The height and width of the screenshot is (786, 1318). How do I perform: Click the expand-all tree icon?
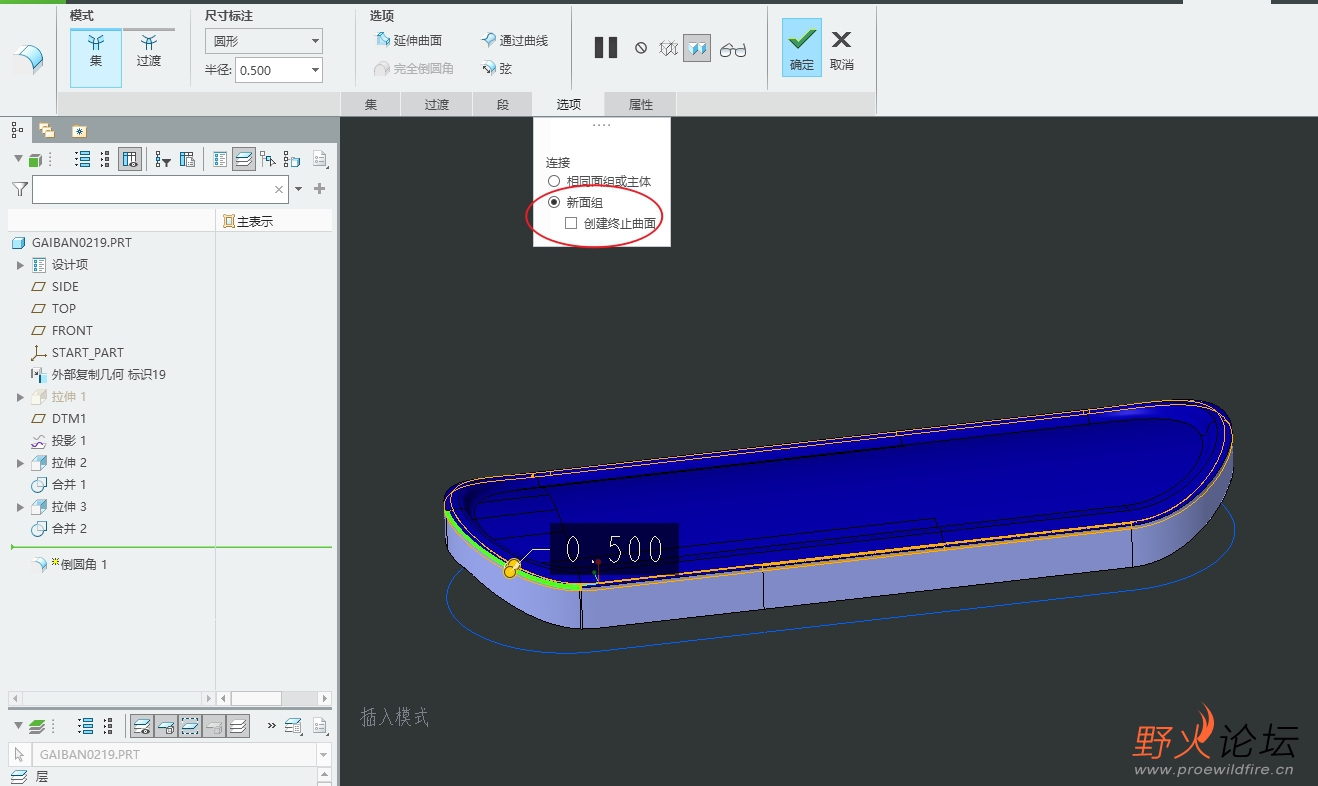point(84,159)
